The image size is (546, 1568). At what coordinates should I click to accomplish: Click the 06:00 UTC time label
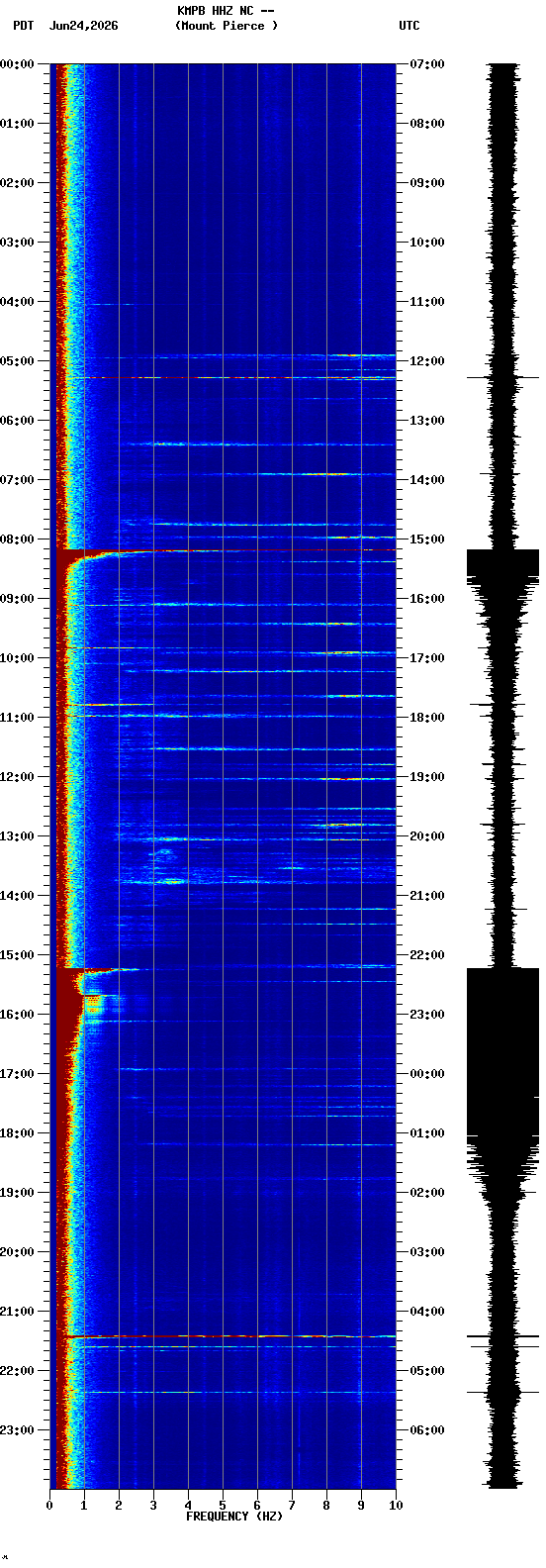click(x=427, y=1430)
